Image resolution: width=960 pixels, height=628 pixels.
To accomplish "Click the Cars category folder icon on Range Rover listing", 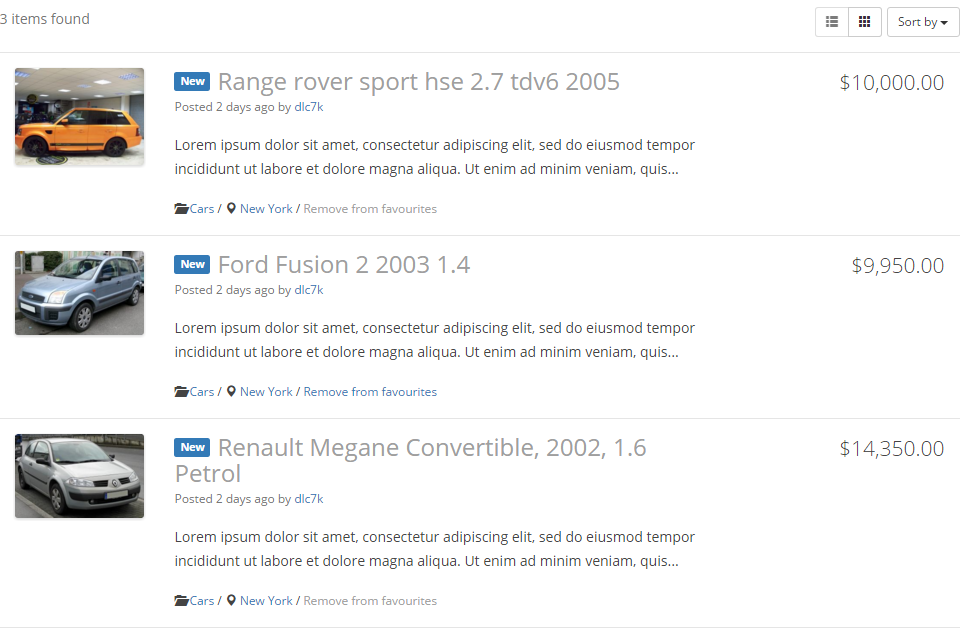I will click(180, 208).
